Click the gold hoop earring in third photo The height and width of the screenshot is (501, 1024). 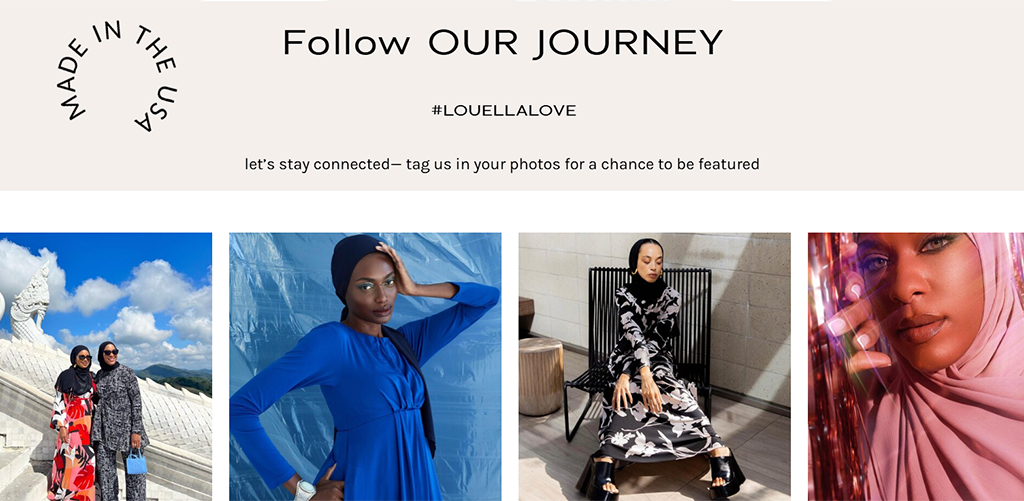(635, 271)
